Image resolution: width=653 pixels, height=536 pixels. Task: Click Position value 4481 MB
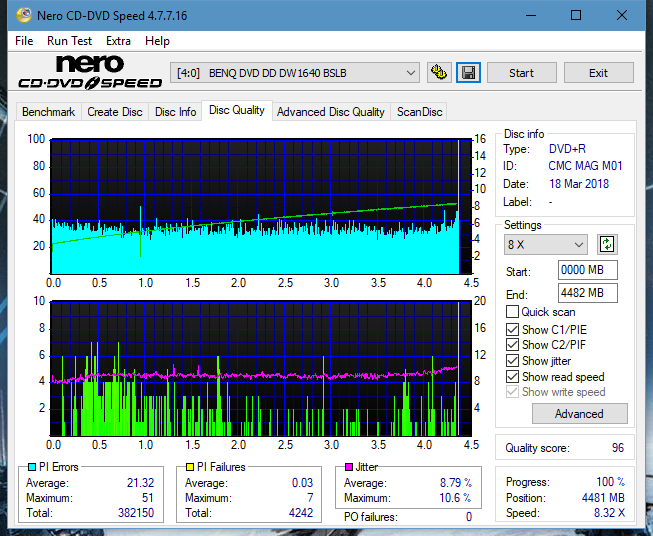point(603,497)
